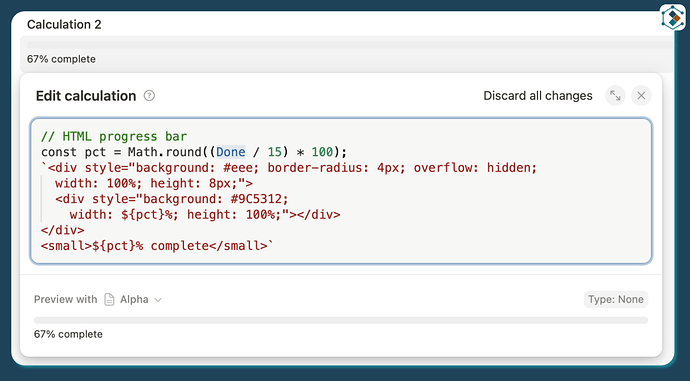Click the Calculation 2 title

[64, 24]
